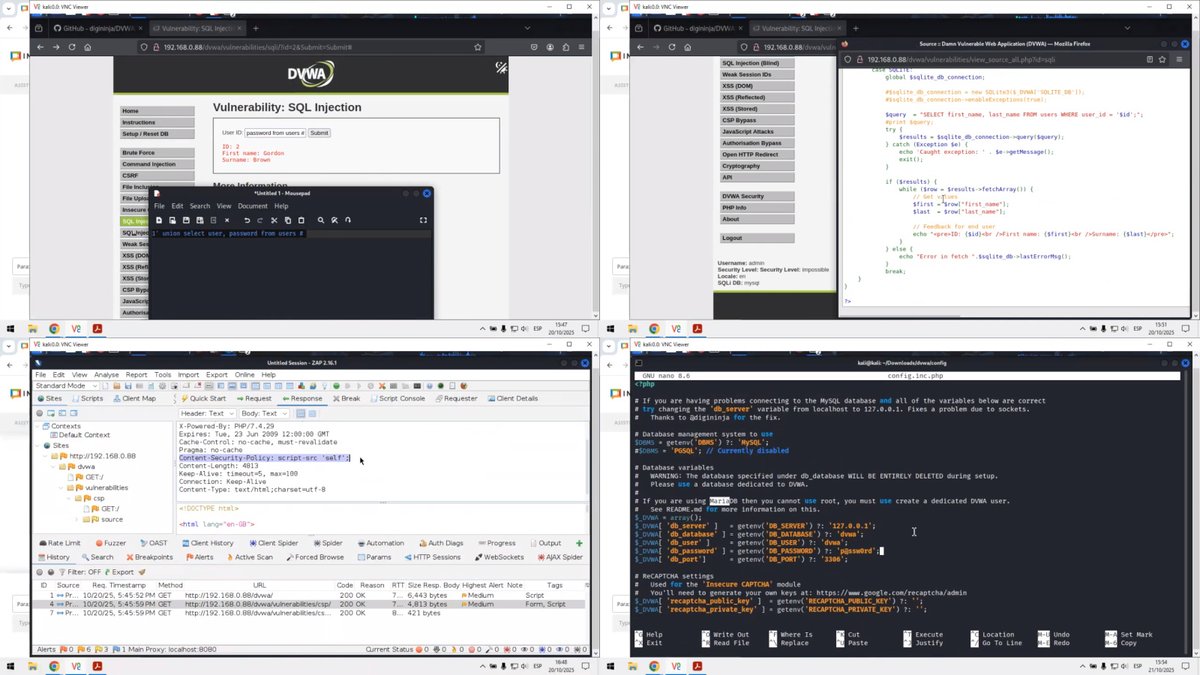Switch to the Scripts tab in ZAP

pyautogui.click(x=88, y=398)
